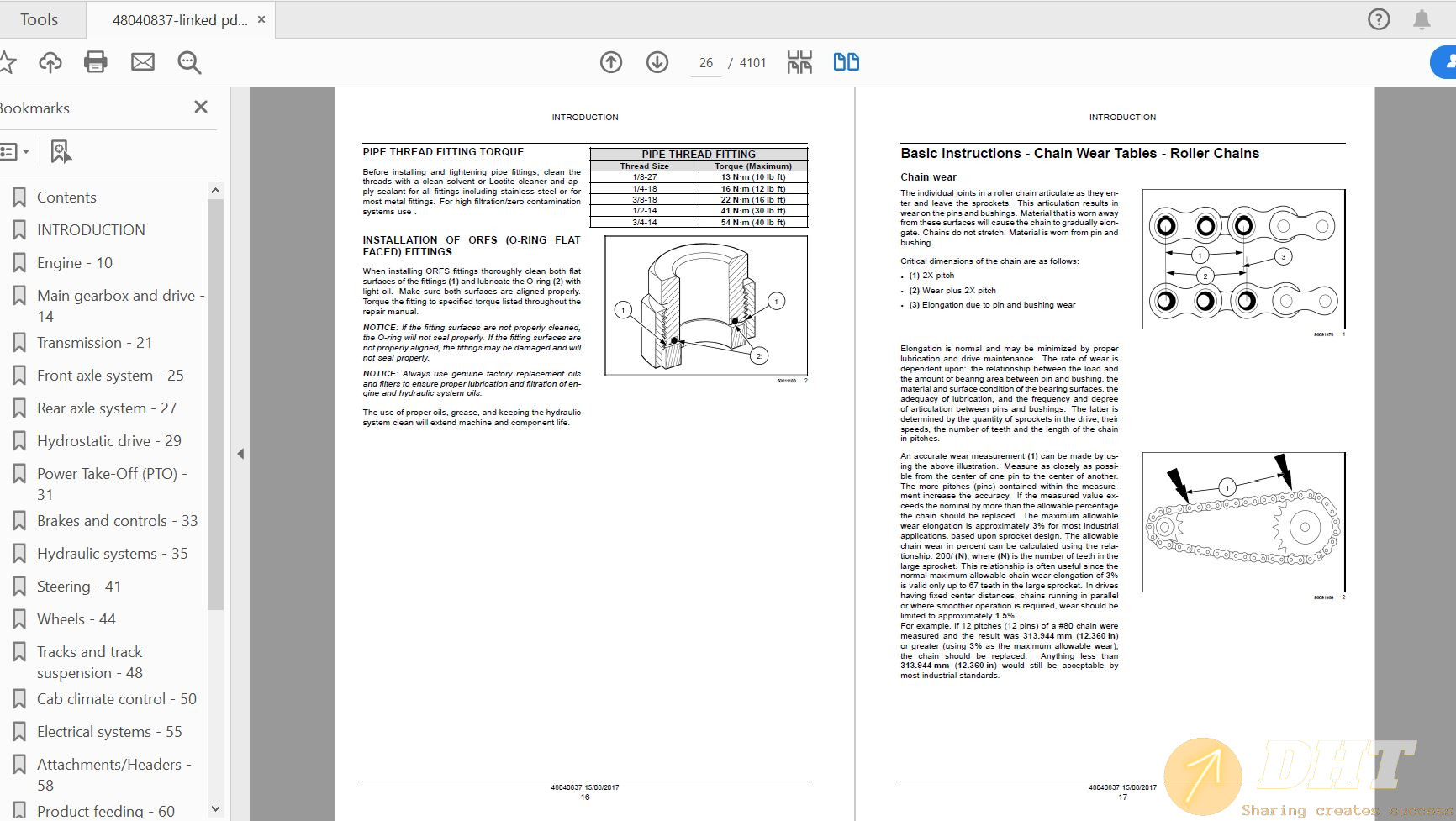Open Electrical systems - 55 bookmark

pyautogui.click(x=109, y=732)
